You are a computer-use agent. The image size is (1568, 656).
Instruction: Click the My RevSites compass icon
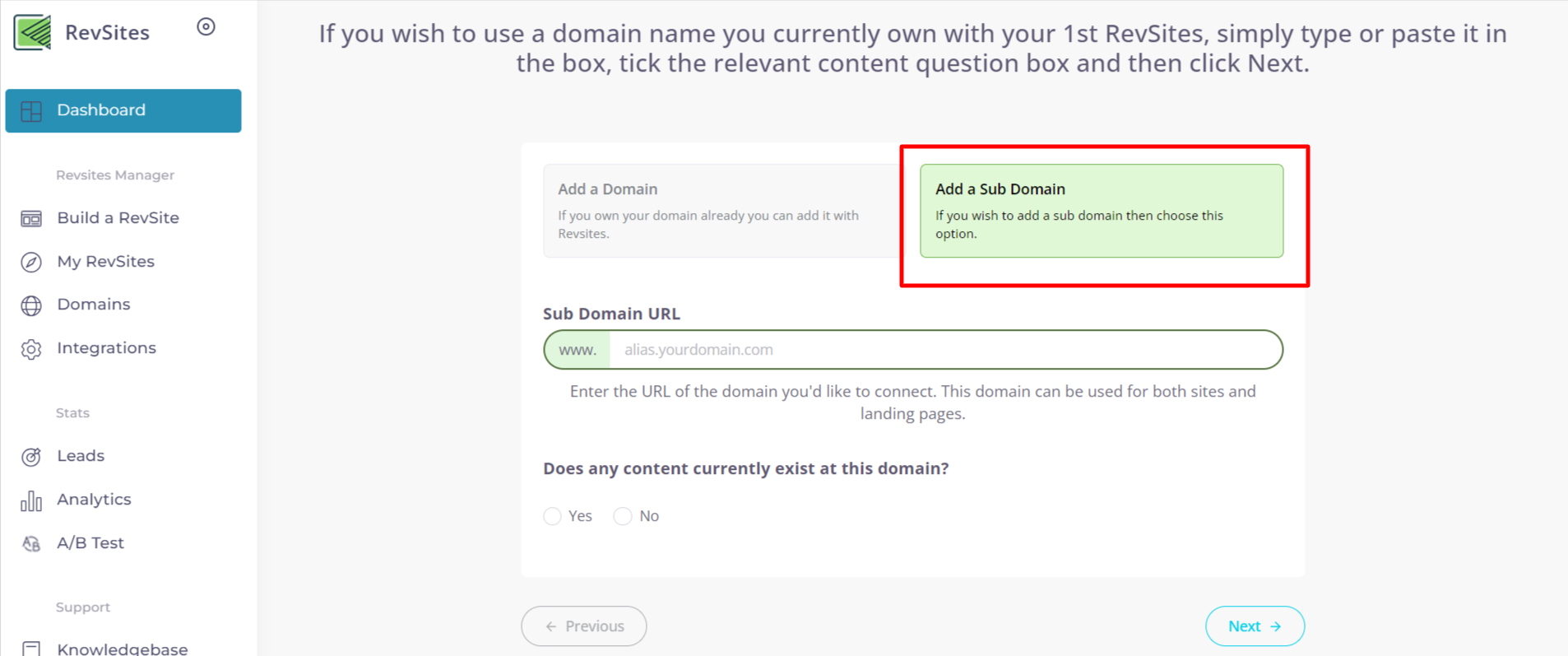(31, 262)
